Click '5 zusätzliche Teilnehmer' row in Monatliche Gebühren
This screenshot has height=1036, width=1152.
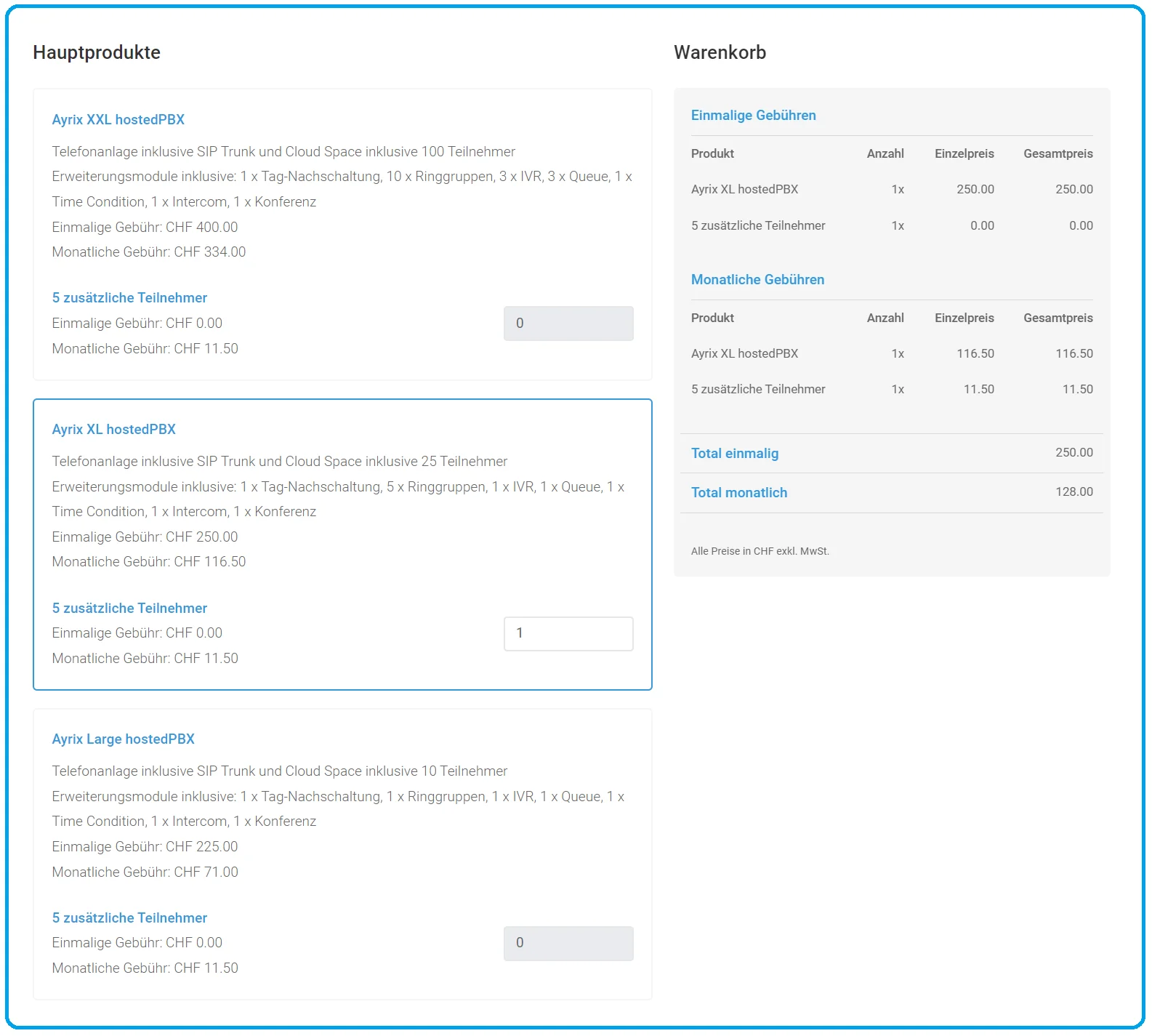pyautogui.click(x=892, y=389)
